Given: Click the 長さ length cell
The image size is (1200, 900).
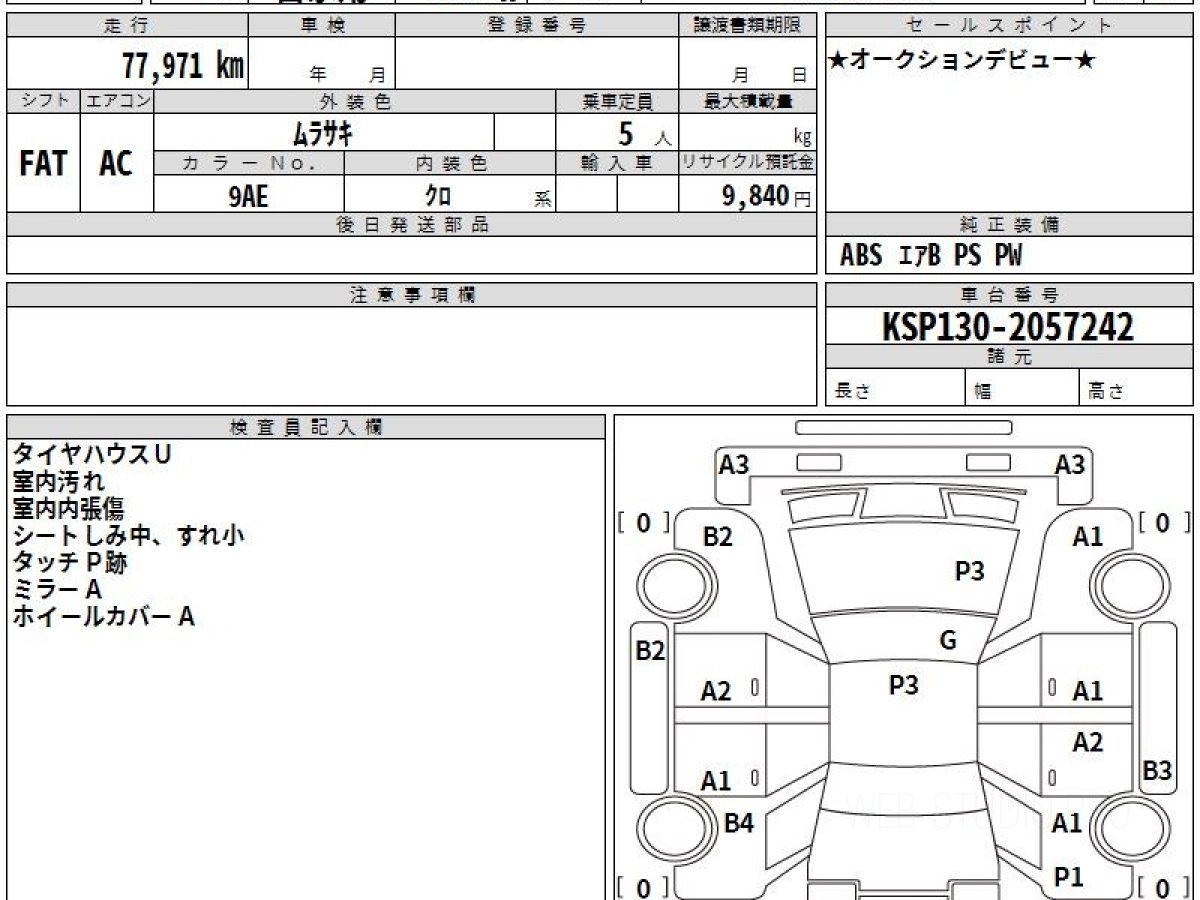Looking at the screenshot, I should coord(896,388).
